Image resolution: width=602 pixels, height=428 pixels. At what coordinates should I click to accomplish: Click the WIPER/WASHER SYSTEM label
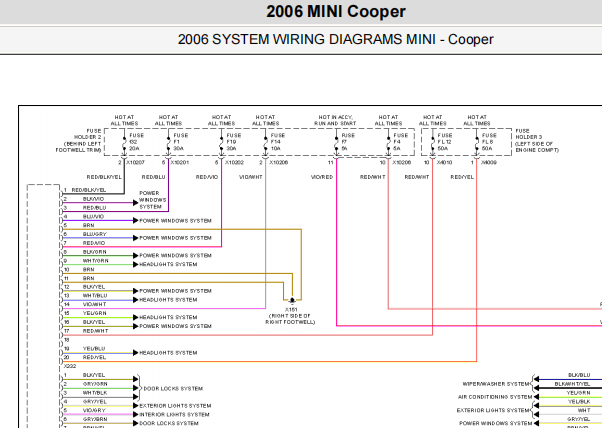pos(496,384)
